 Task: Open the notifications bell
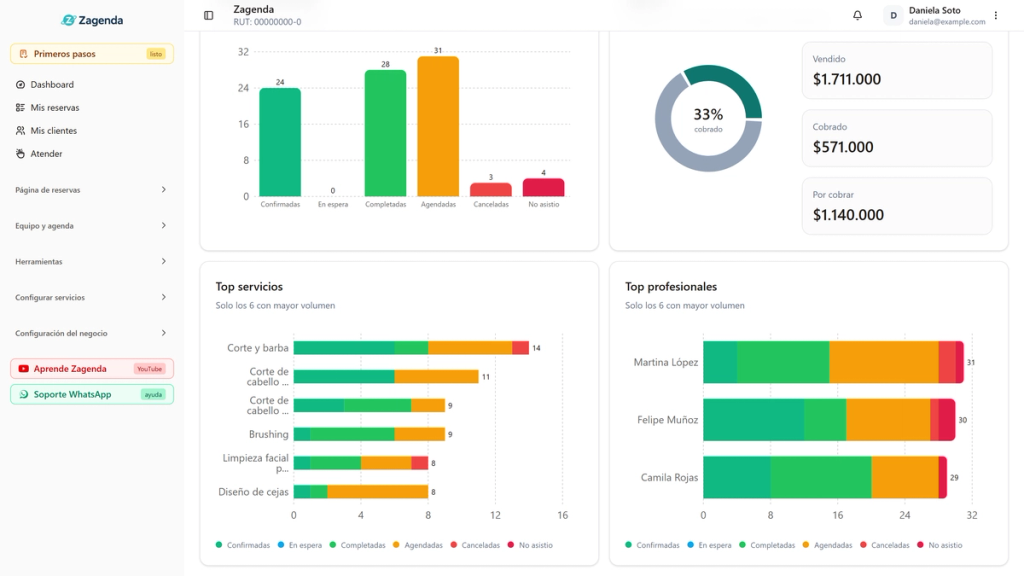tap(857, 15)
